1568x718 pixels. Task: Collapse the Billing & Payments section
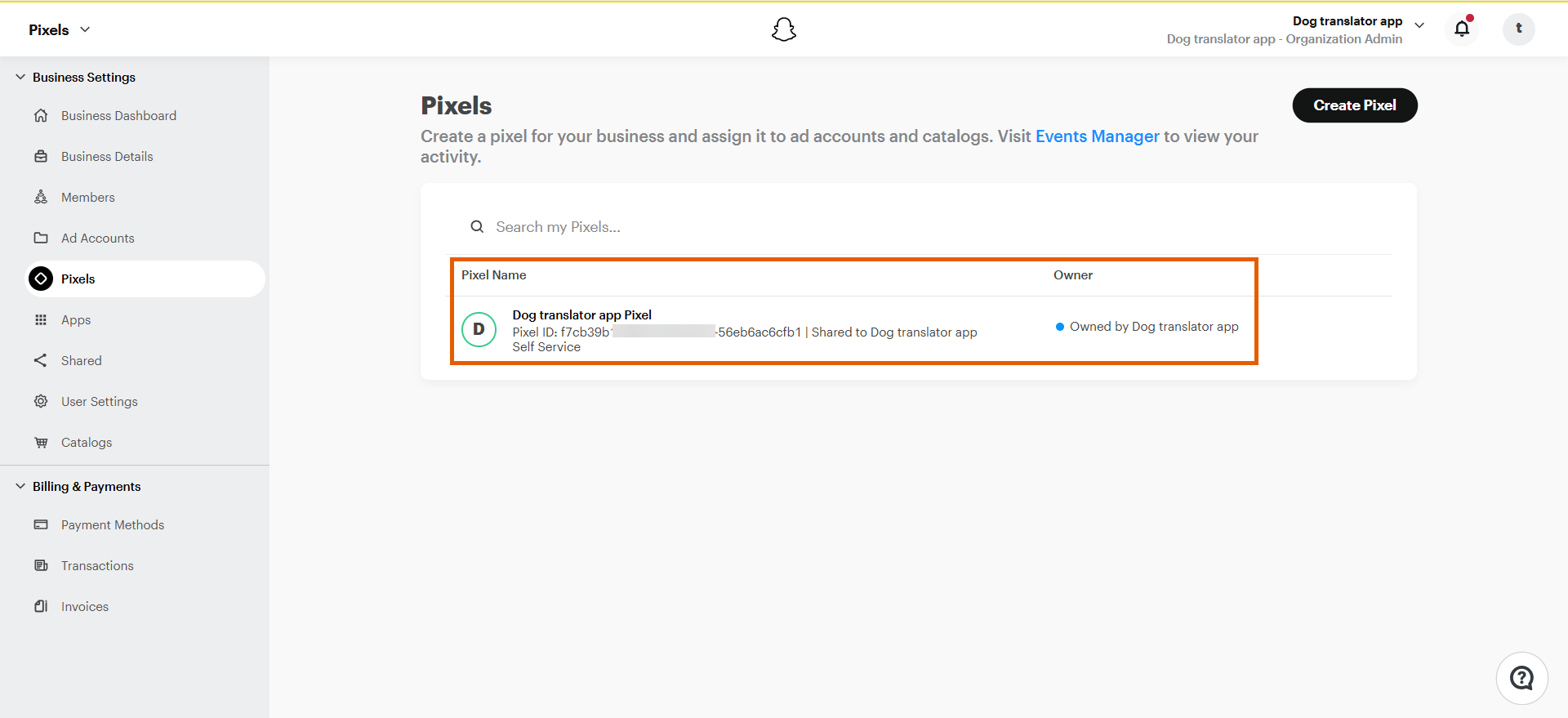(x=20, y=486)
